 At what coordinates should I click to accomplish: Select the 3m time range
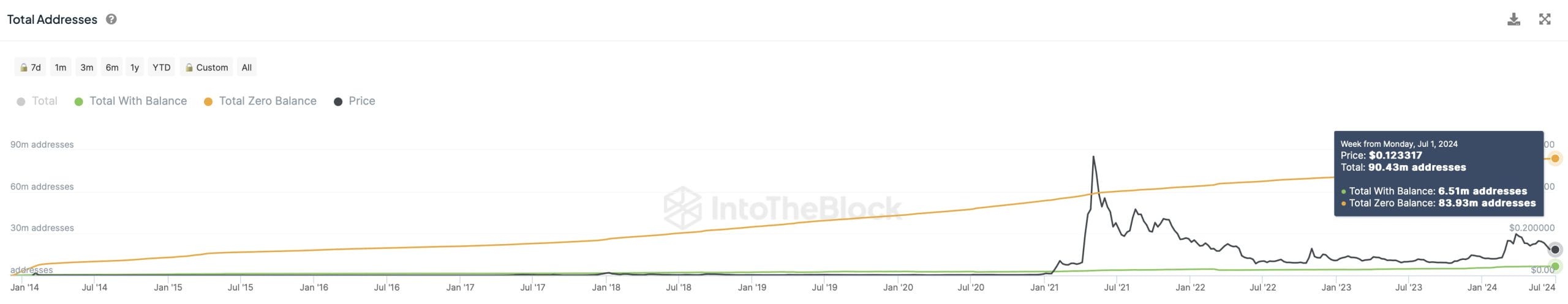coord(87,67)
